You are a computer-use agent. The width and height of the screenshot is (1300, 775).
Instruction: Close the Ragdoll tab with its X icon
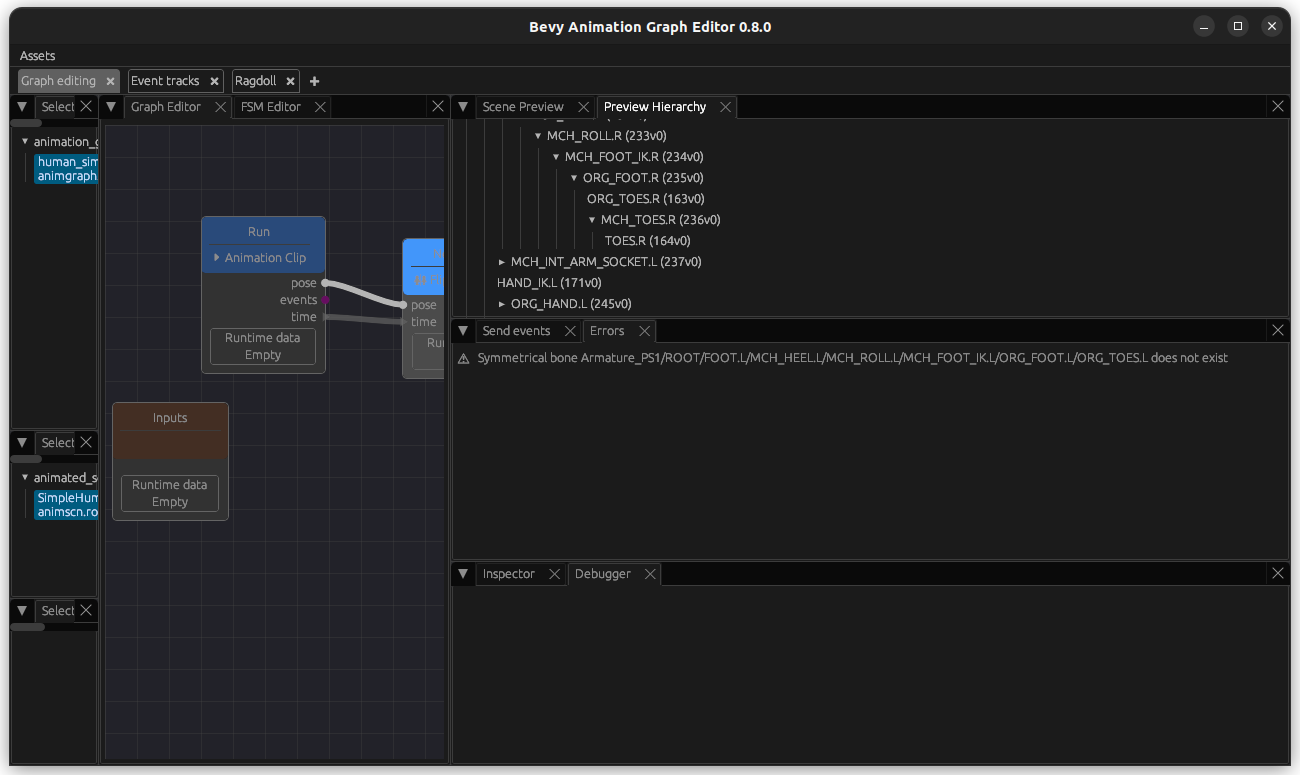289,81
